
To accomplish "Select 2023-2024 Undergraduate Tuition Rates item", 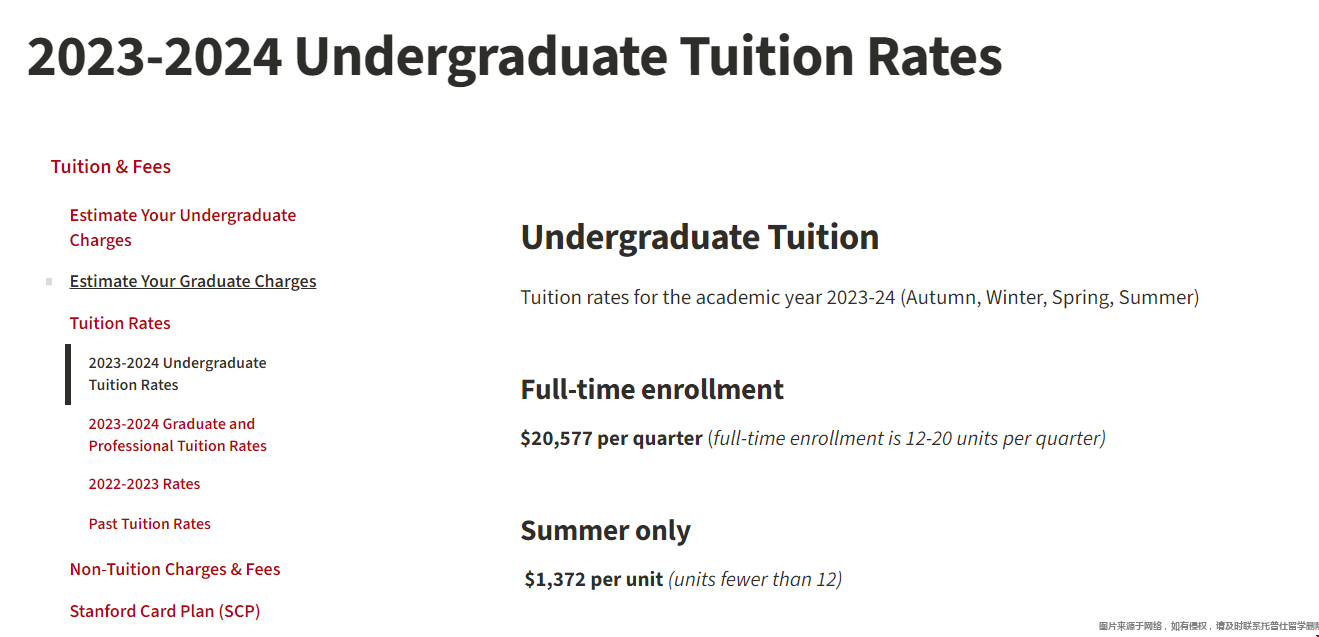I will pos(177,374).
